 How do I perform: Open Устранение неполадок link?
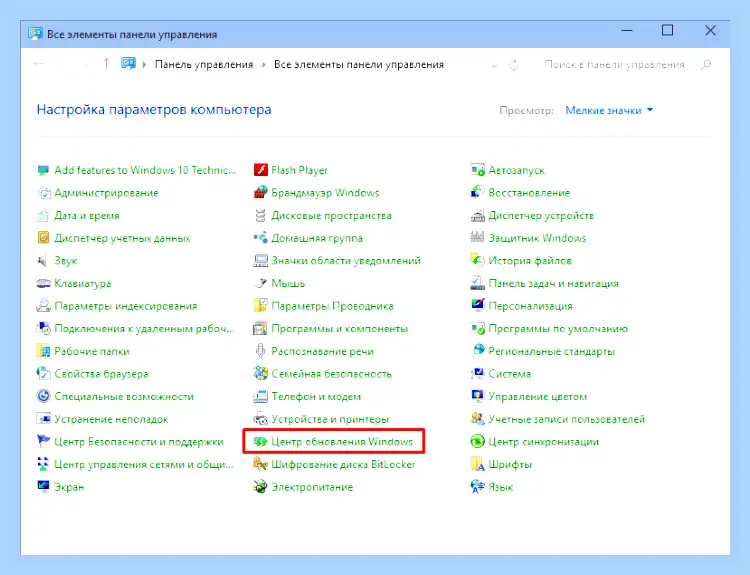(x=111, y=419)
